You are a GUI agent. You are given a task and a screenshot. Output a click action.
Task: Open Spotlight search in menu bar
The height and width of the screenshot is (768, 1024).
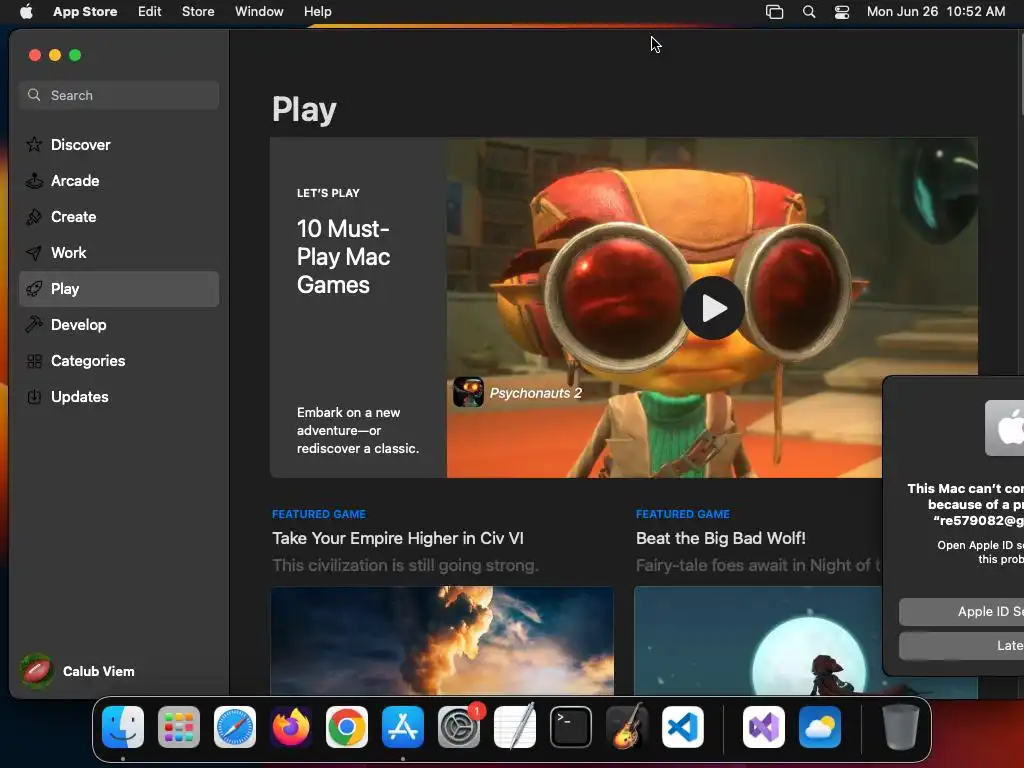(808, 11)
